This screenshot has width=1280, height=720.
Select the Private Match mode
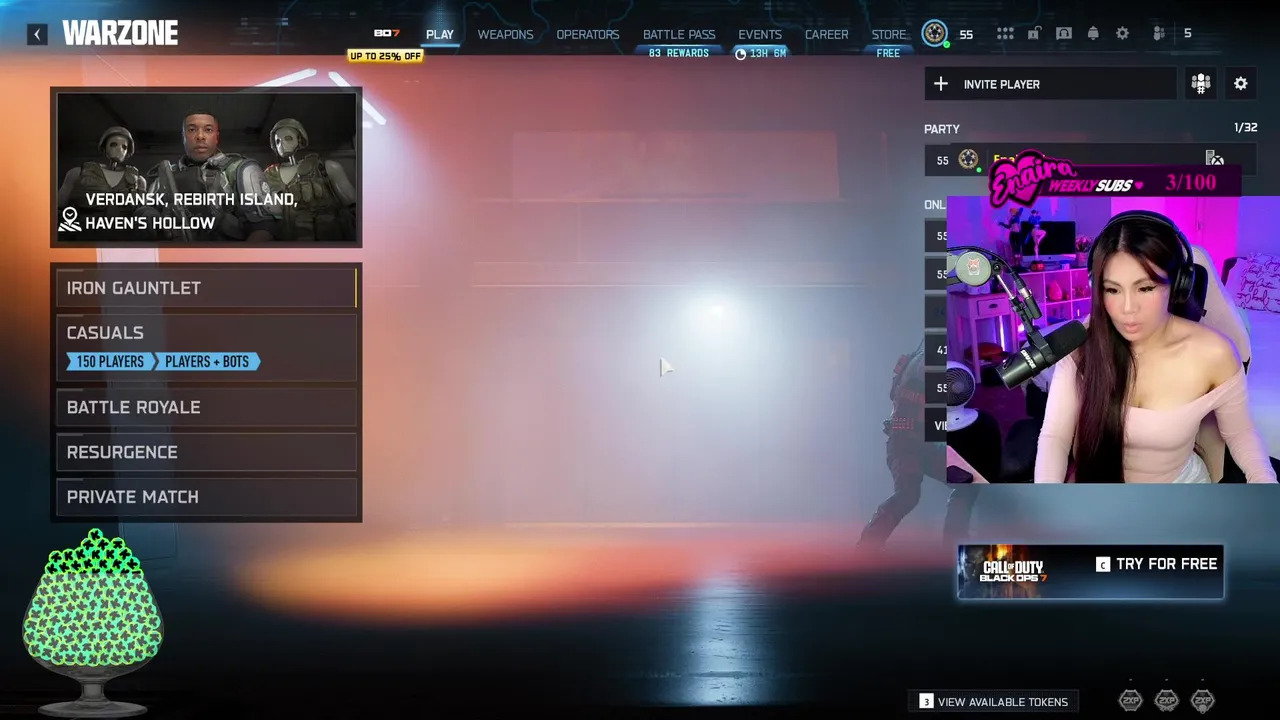pos(207,497)
